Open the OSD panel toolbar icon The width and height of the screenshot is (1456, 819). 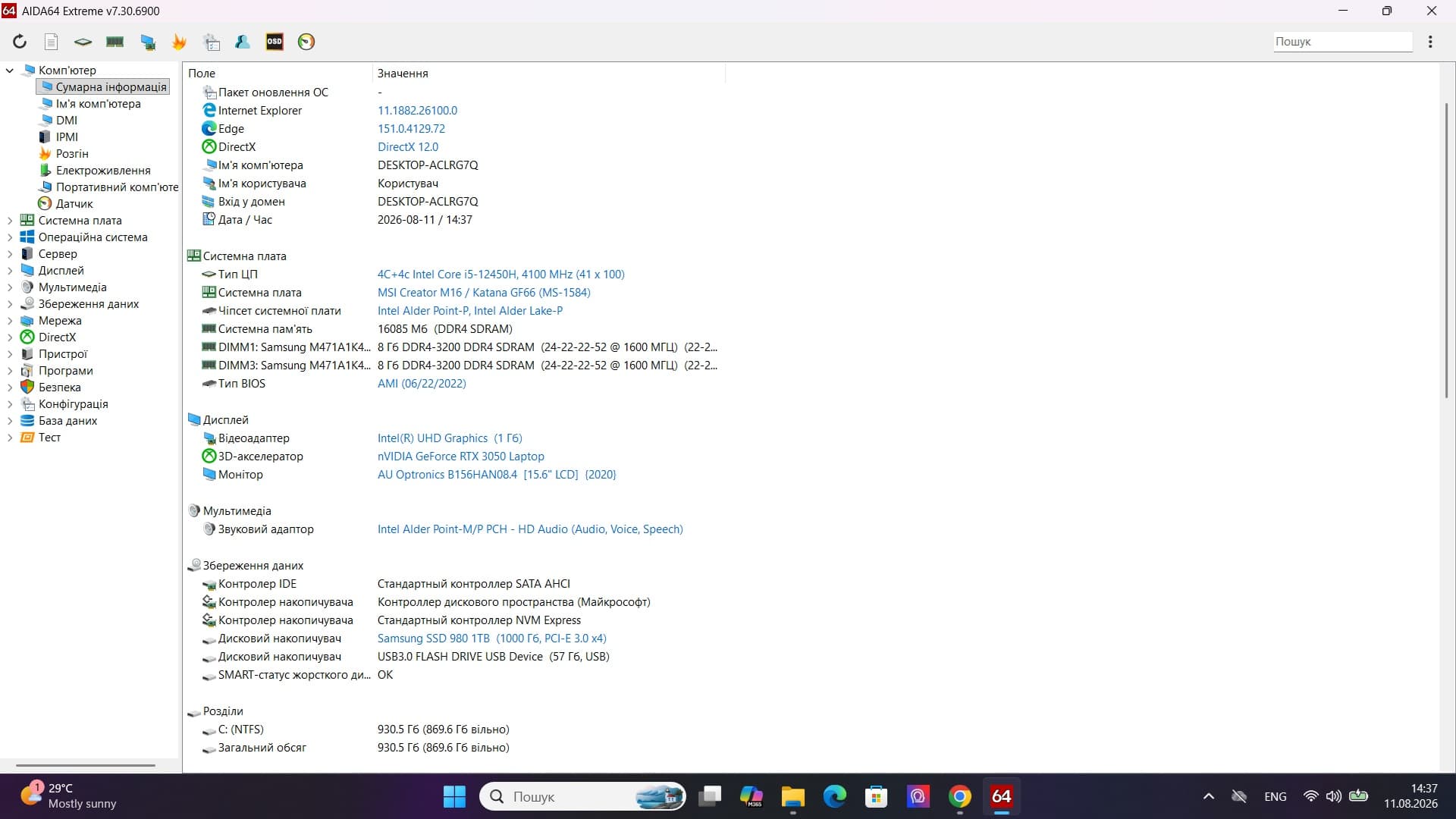point(275,42)
